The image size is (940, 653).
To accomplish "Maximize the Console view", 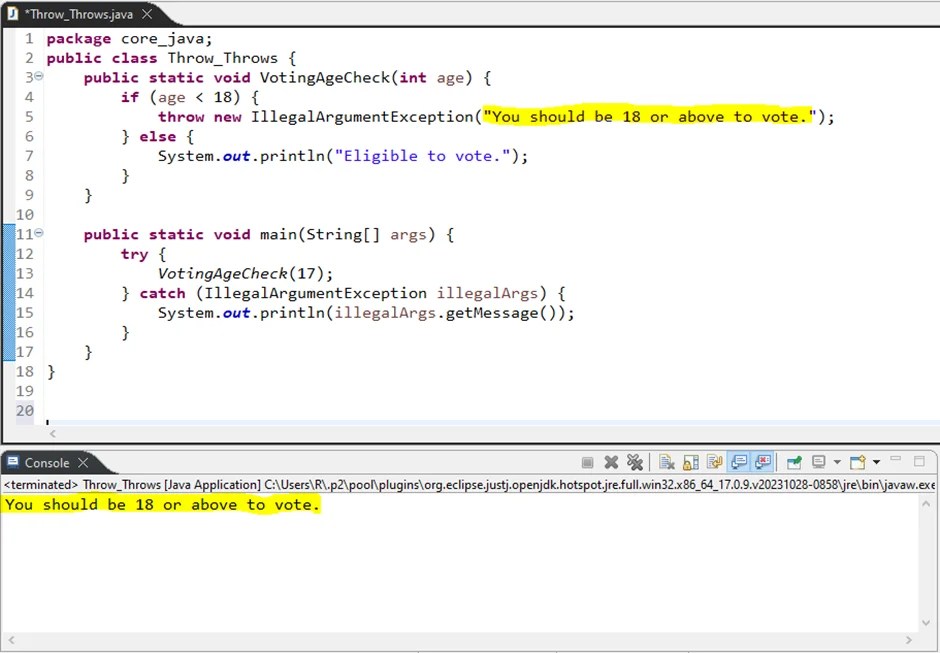I will click(919, 461).
